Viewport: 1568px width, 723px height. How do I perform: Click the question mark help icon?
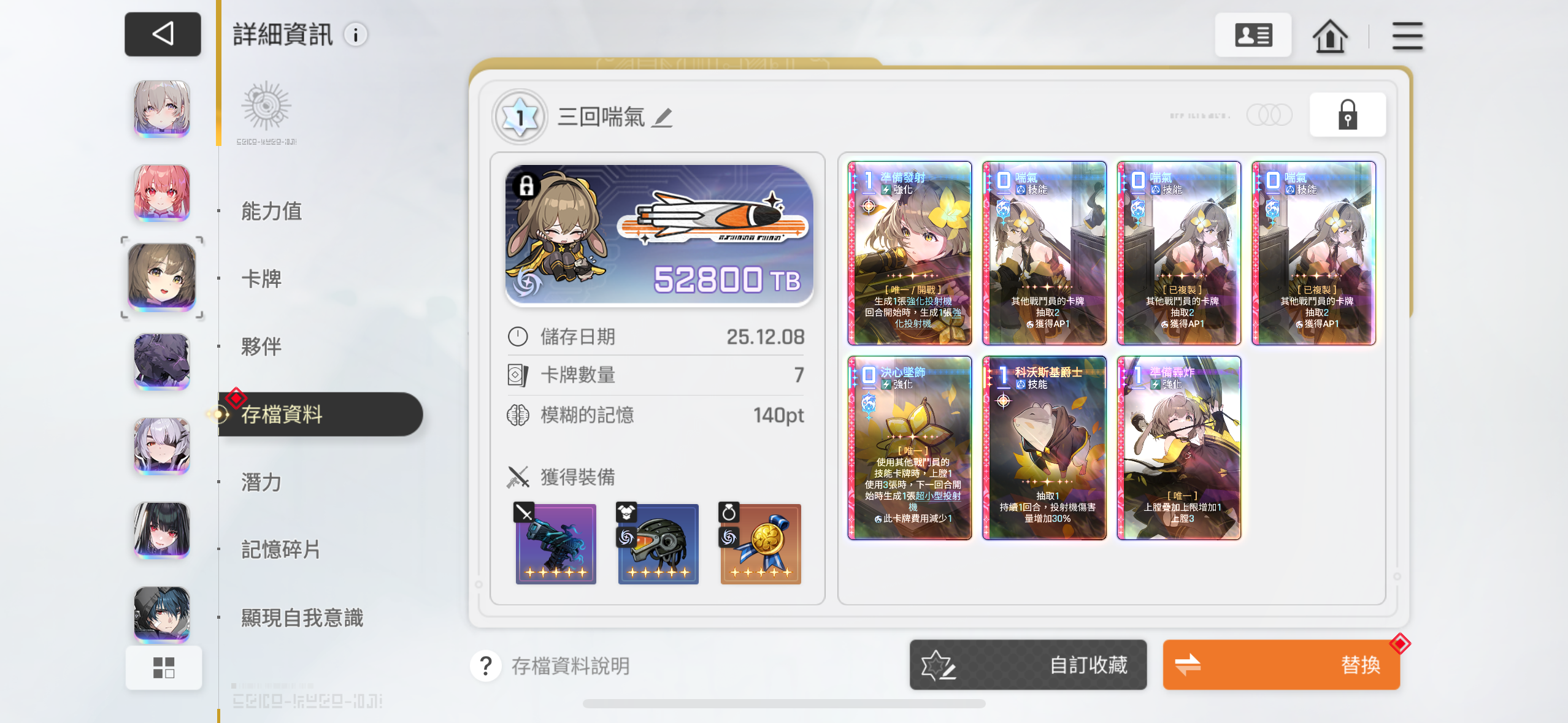(486, 665)
